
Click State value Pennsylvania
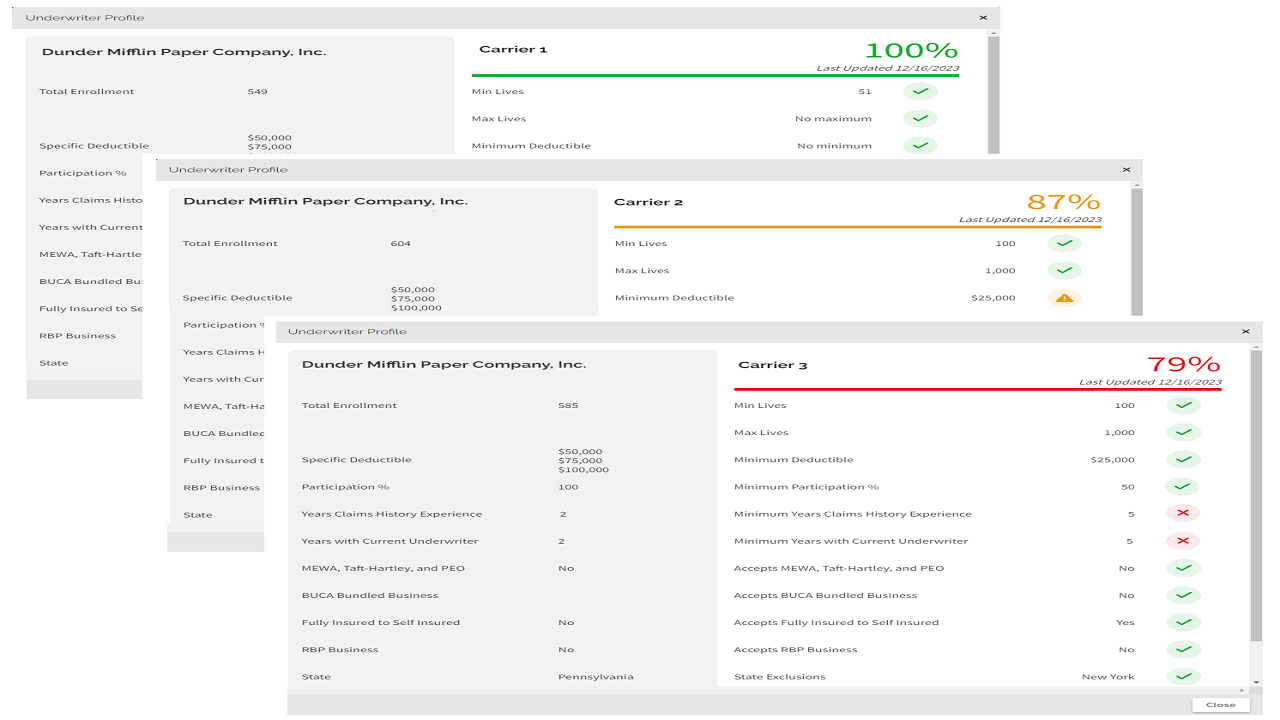click(x=596, y=677)
